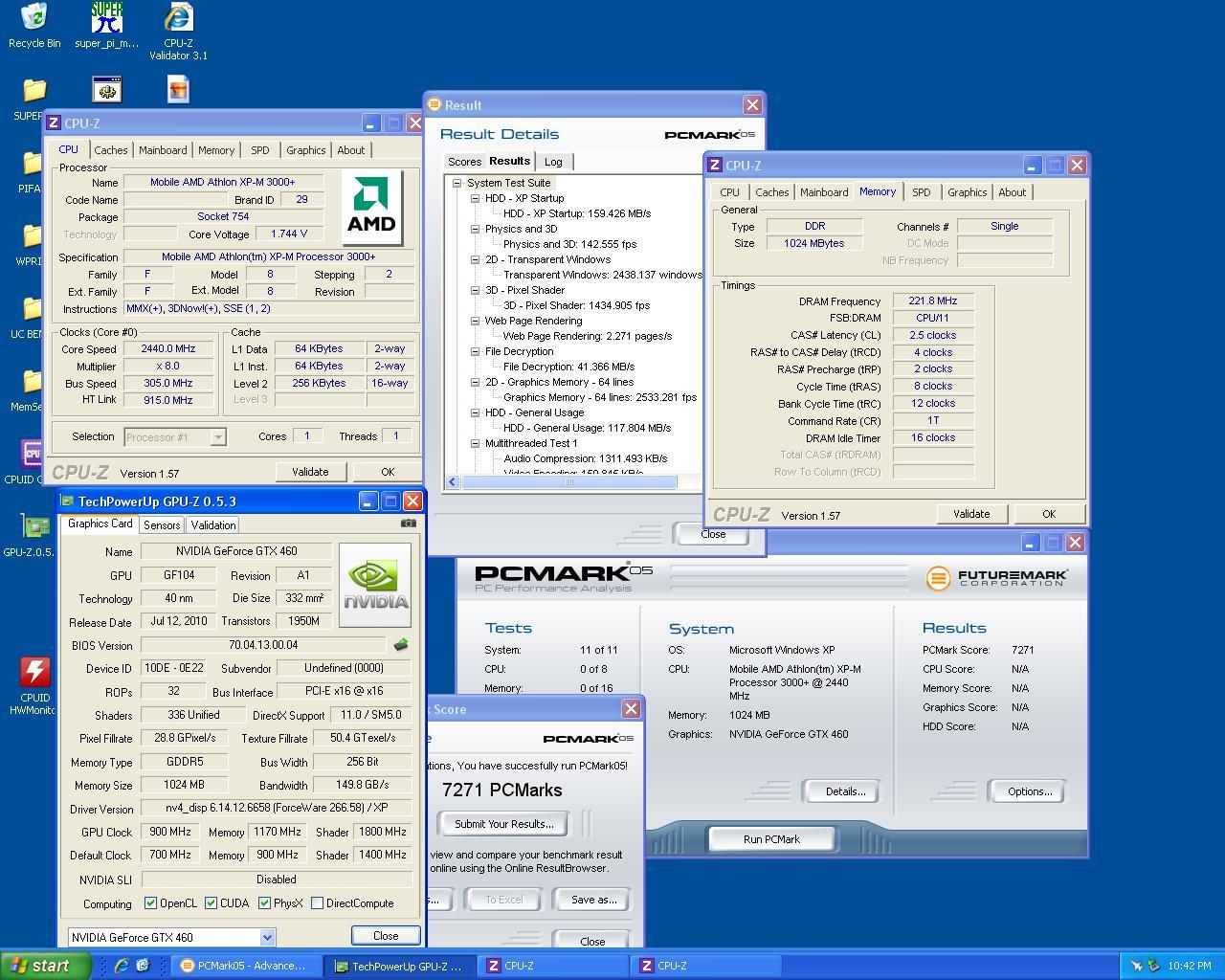This screenshot has width=1225, height=980.
Task: Open the NVIDIA GeForce GTX 460 dropdown
Action: click(267, 938)
